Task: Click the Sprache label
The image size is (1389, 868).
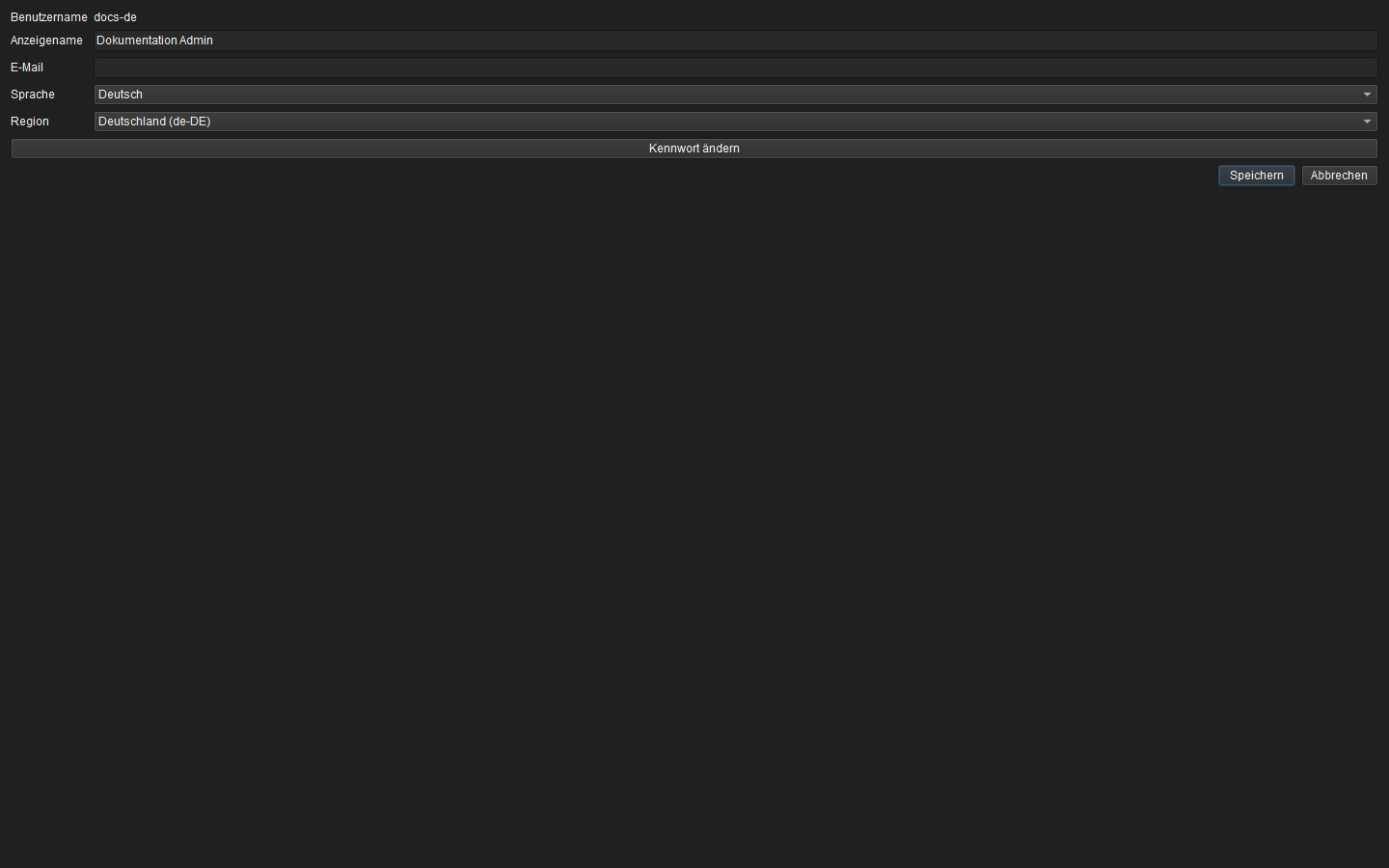Action: 33,95
